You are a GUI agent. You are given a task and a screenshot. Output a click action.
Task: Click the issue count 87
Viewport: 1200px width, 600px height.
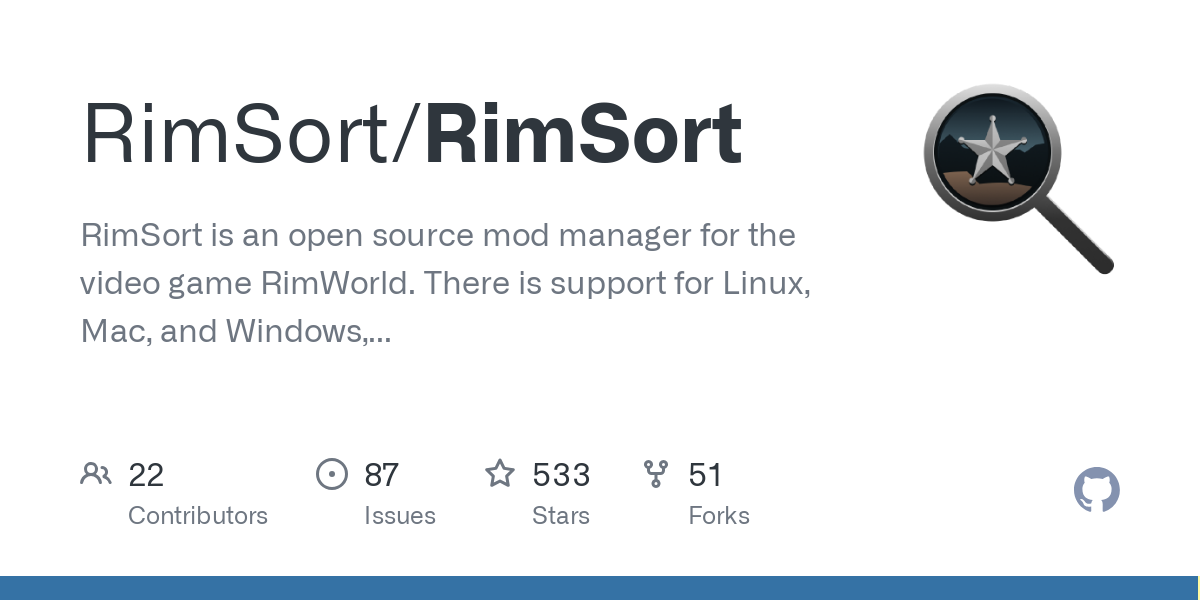point(381,475)
